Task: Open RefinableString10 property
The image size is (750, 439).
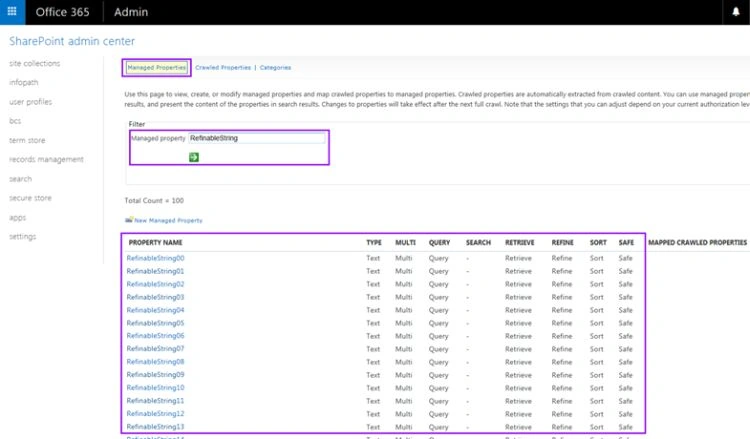Action: point(155,388)
